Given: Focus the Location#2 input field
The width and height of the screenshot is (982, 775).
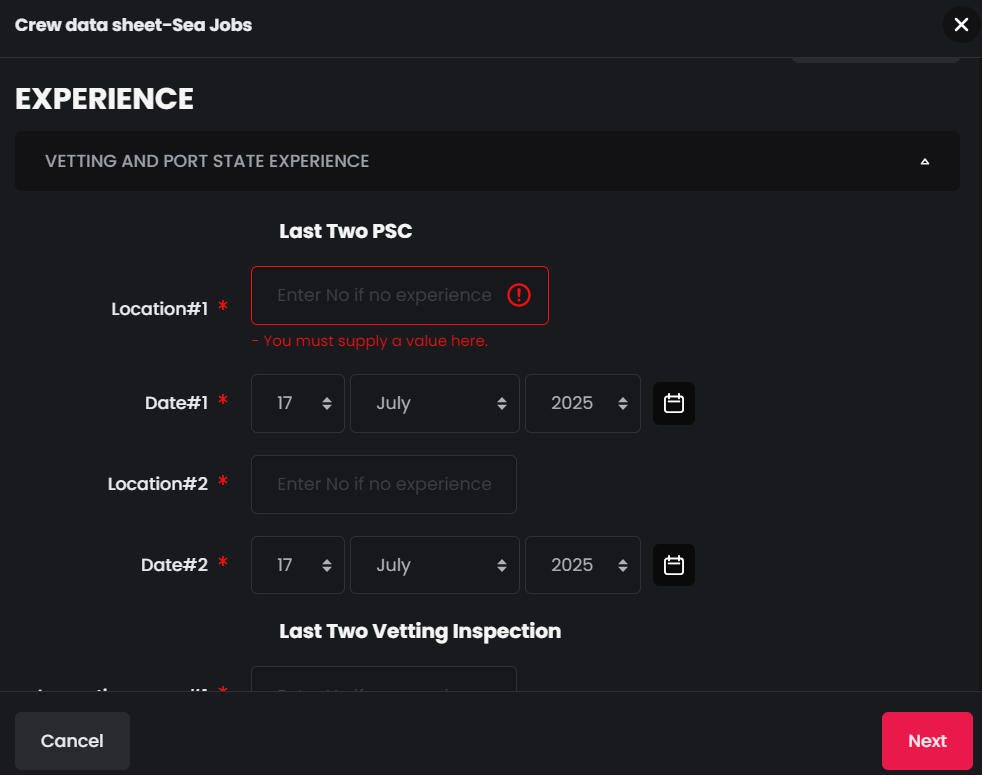Looking at the screenshot, I should click(383, 484).
